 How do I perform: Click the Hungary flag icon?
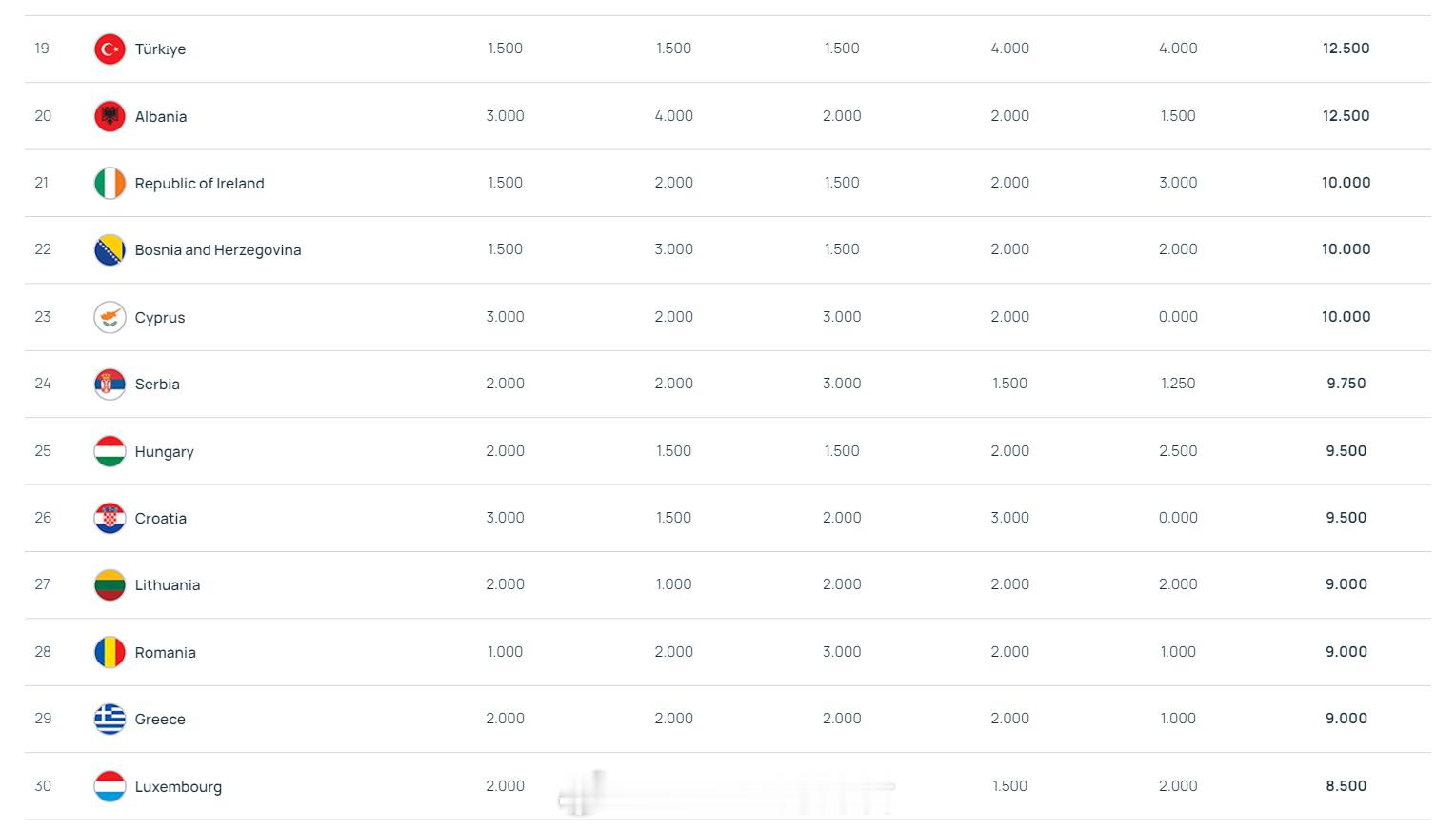[110, 451]
